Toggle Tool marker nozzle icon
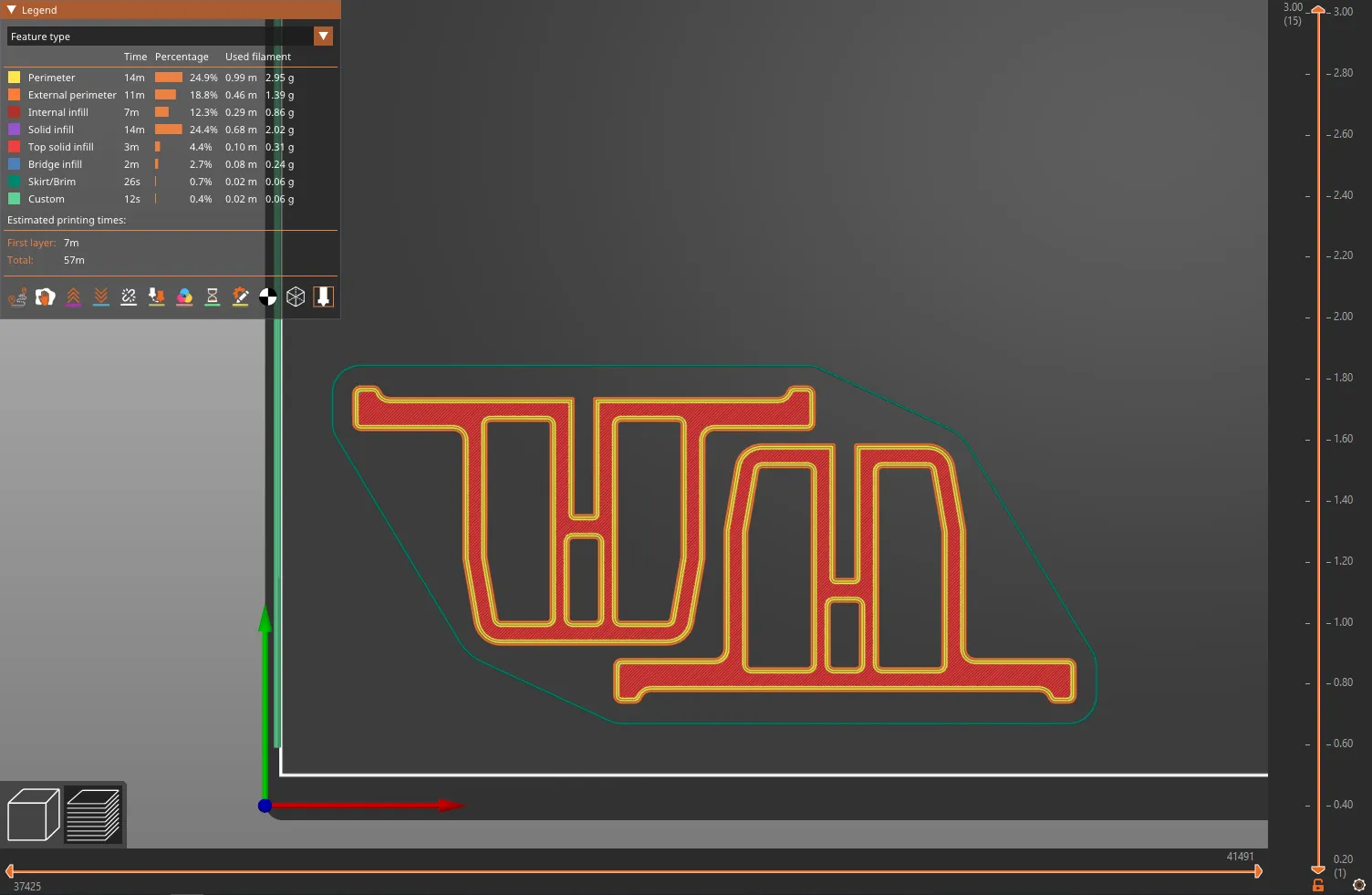 [324, 297]
